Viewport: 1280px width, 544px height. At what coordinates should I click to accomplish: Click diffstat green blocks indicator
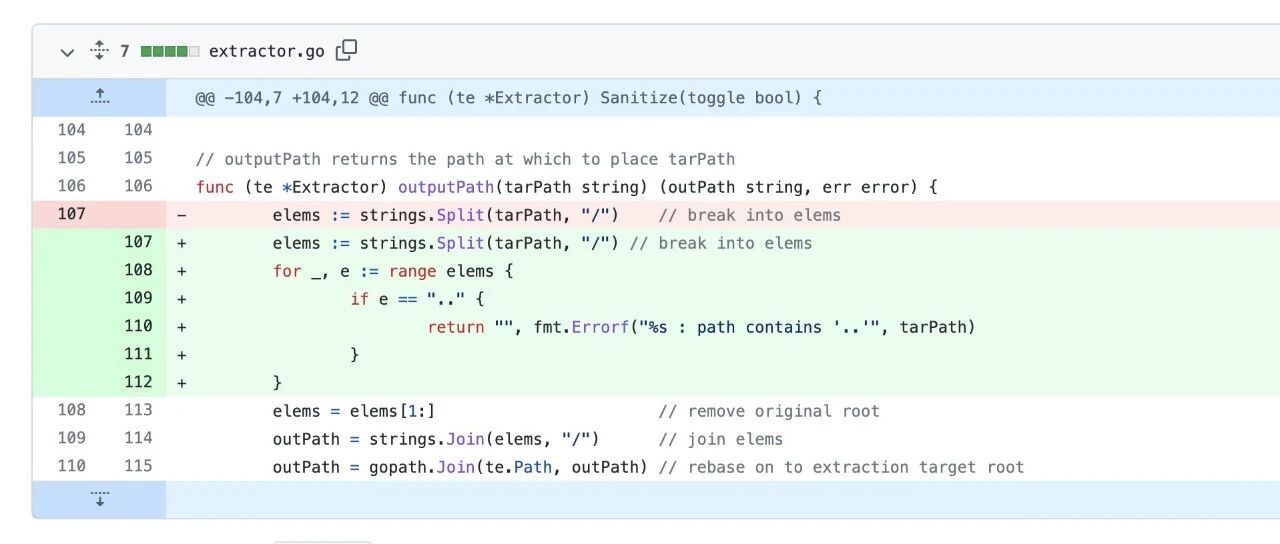point(170,51)
